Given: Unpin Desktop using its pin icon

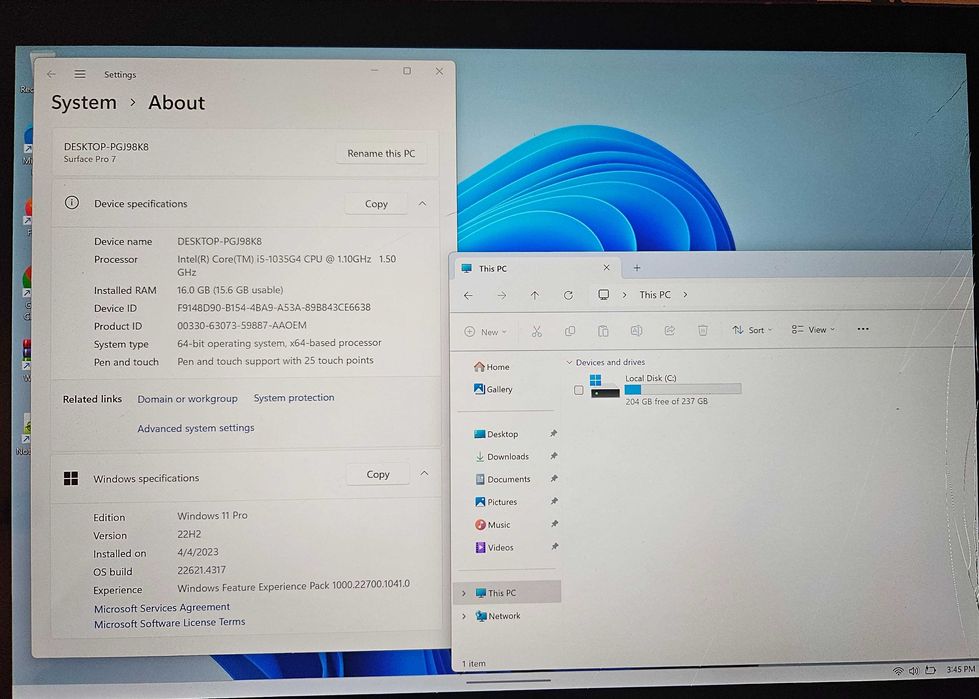Looking at the screenshot, I should click(x=553, y=434).
